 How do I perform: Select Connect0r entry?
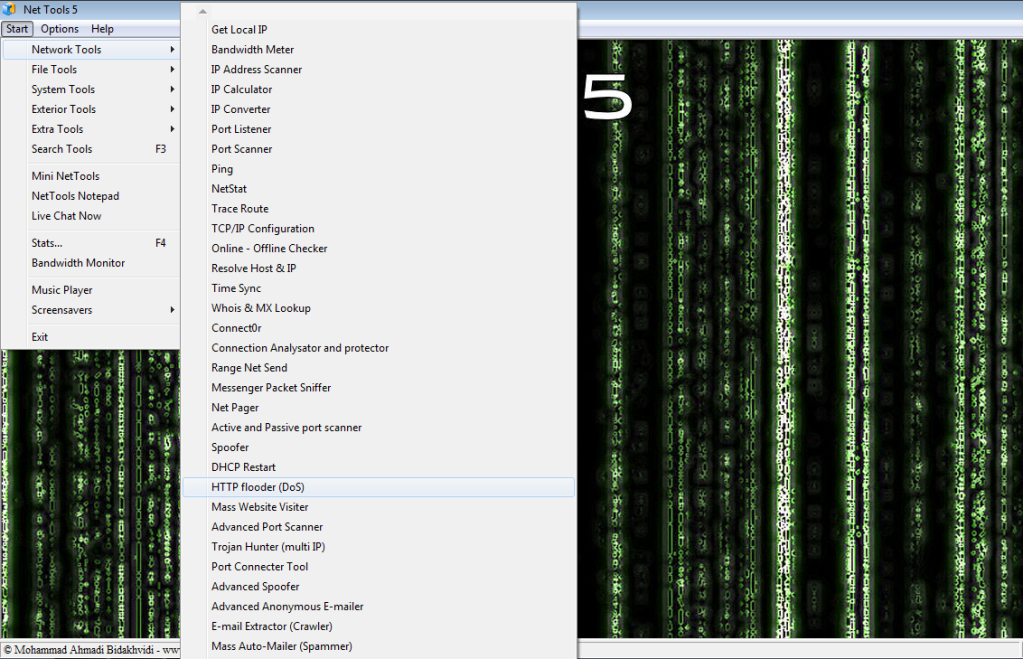point(378,328)
